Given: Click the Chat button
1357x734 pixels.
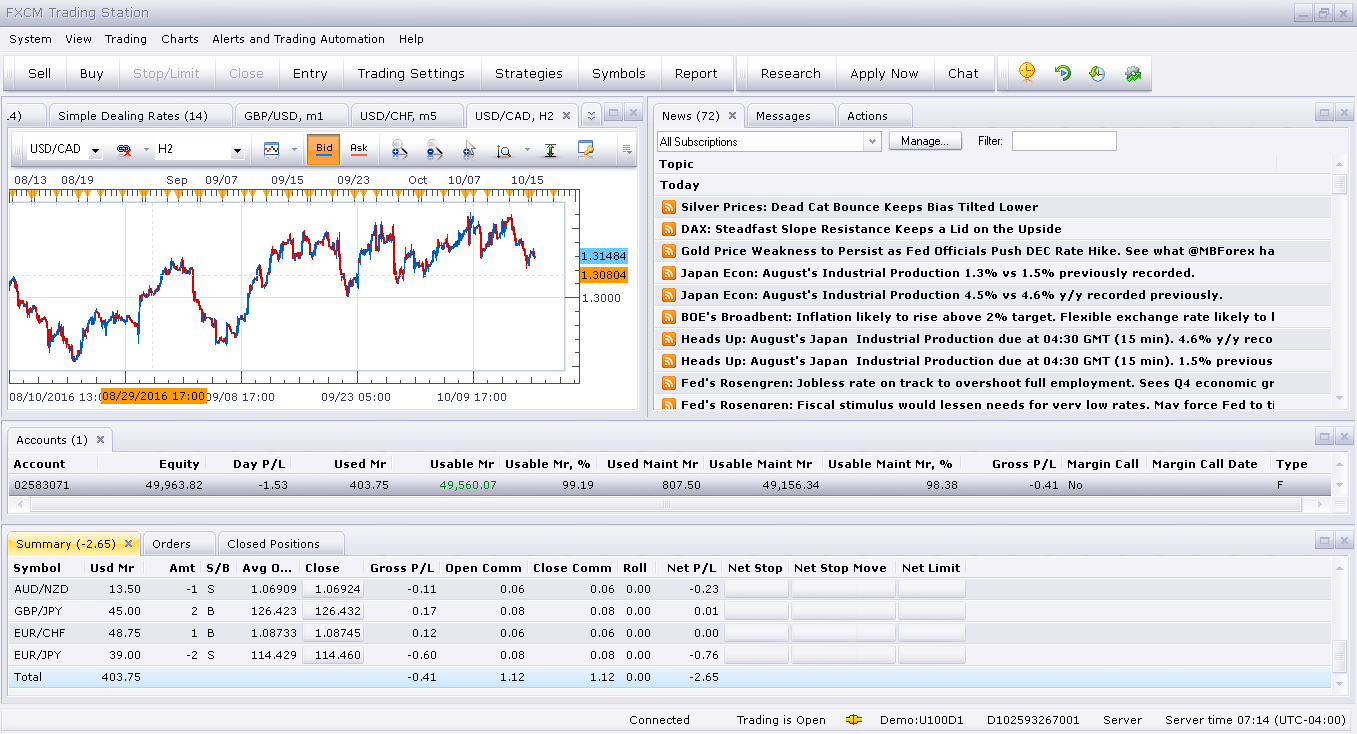Looking at the screenshot, I should coord(963,73).
